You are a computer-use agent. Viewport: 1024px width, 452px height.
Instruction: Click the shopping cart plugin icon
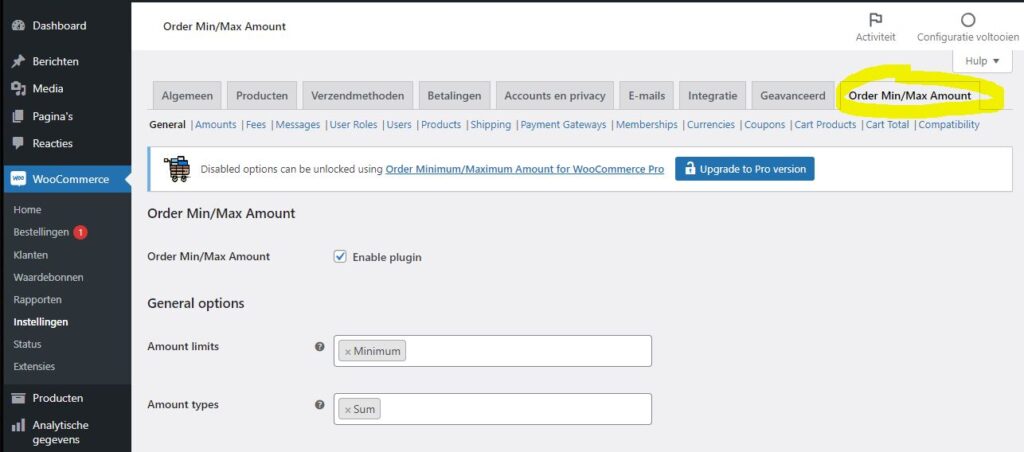176,169
